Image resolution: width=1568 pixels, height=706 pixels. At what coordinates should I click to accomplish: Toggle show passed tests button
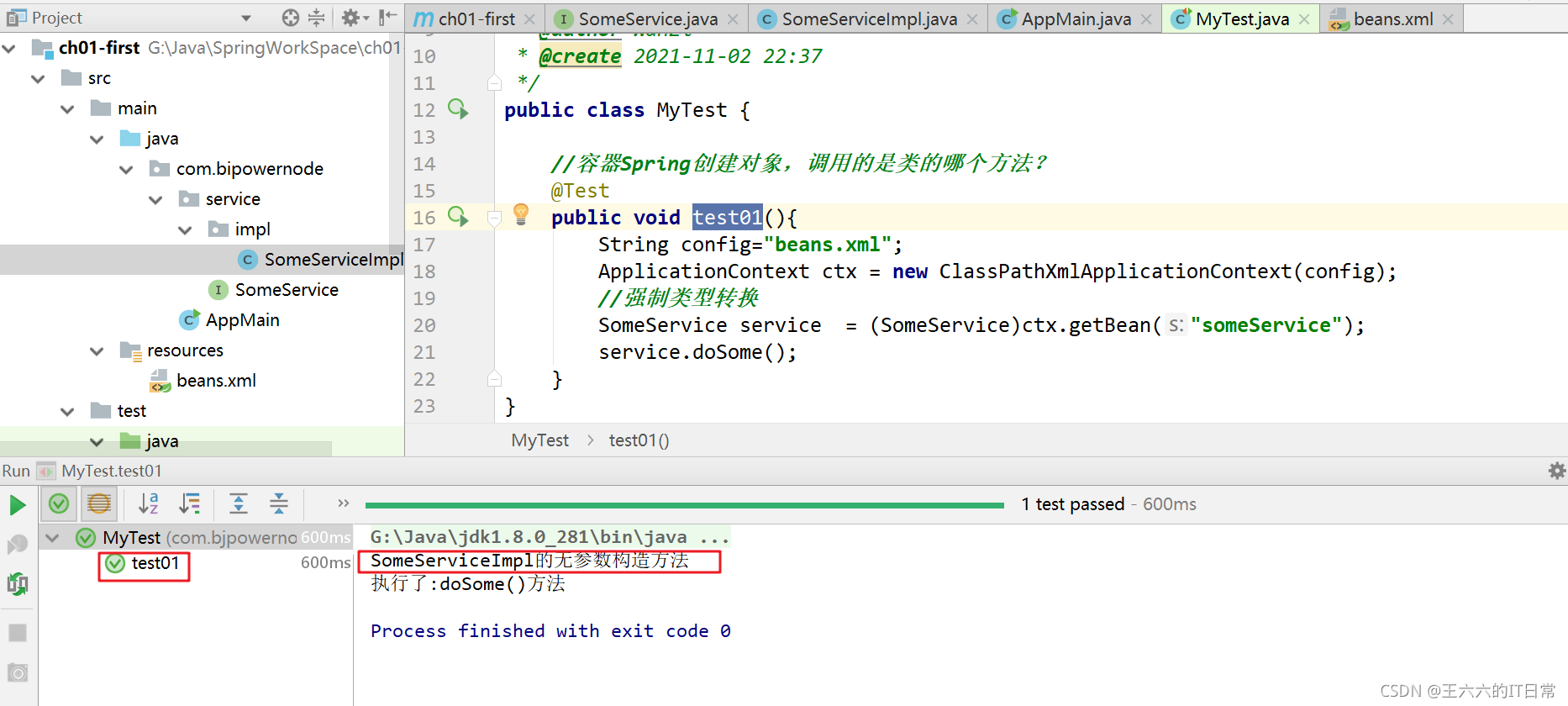tap(59, 503)
